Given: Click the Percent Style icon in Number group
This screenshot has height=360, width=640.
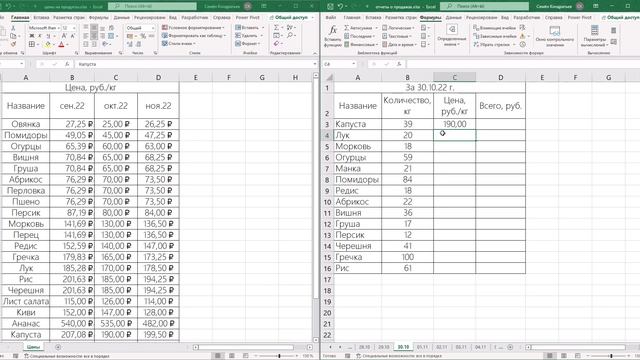Looking at the screenshot, I should tap(143, 36).
